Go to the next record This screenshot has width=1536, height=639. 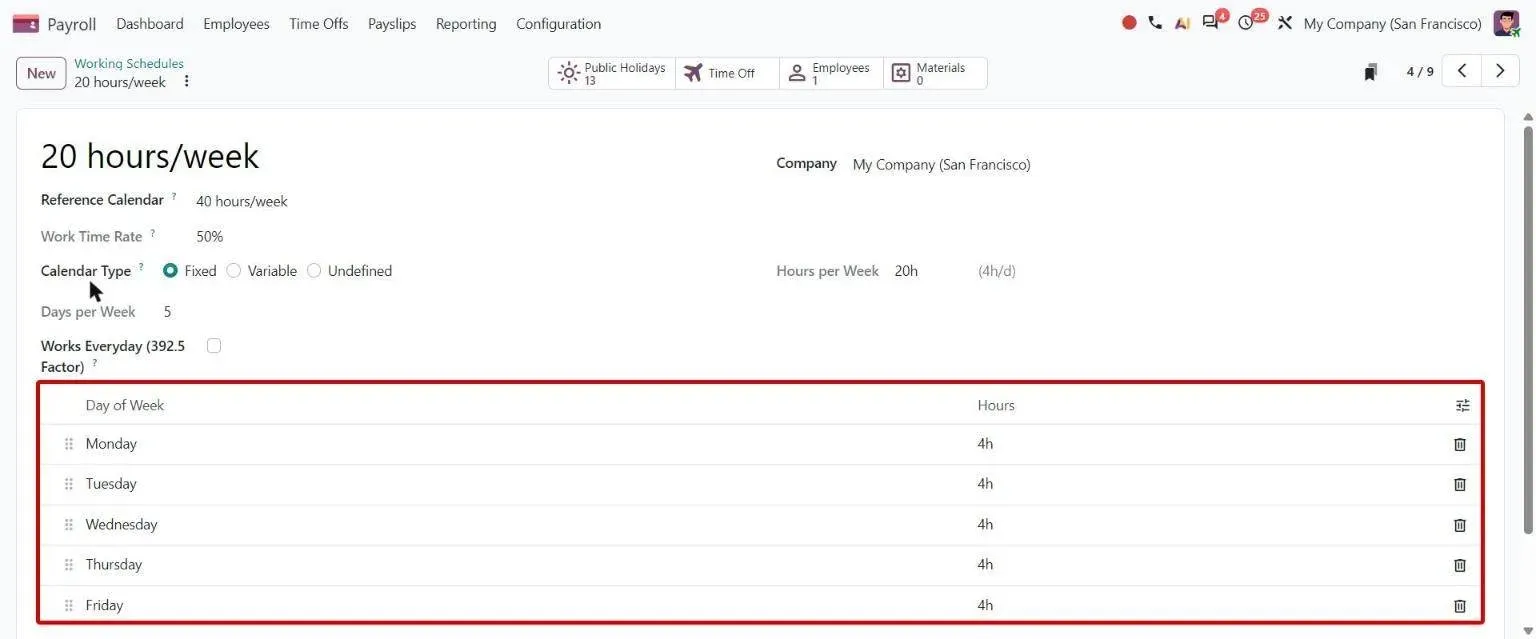[x=1500, y=71]
